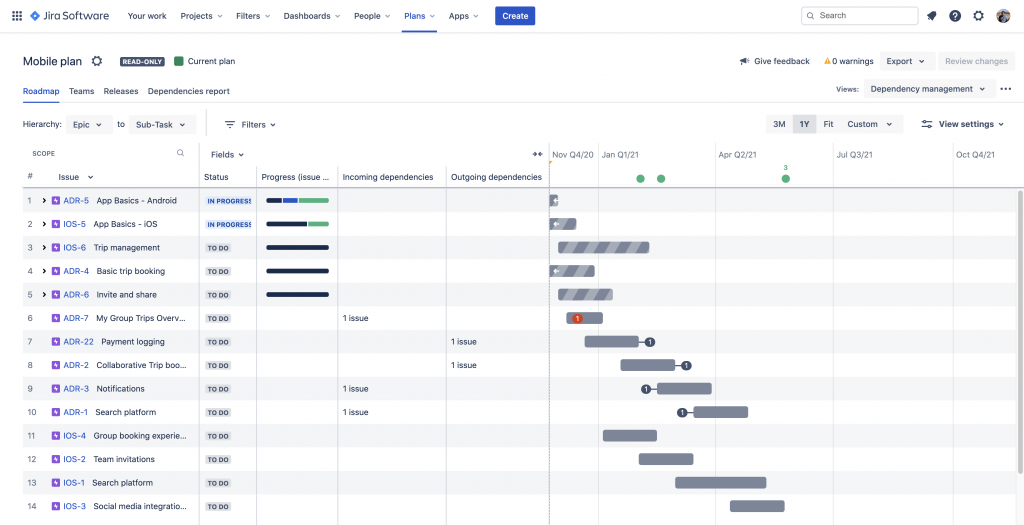
Task: Click the IOS-3 epic type icon
Action: 56,506
